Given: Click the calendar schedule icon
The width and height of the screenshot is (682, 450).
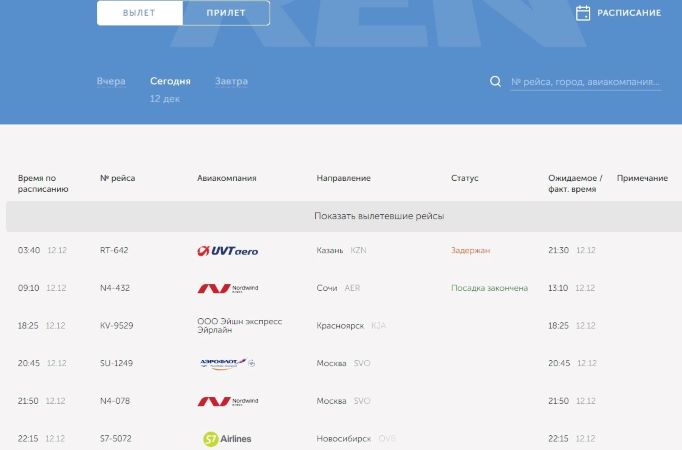Looking at the screenshot, I should tap(583, 13).
